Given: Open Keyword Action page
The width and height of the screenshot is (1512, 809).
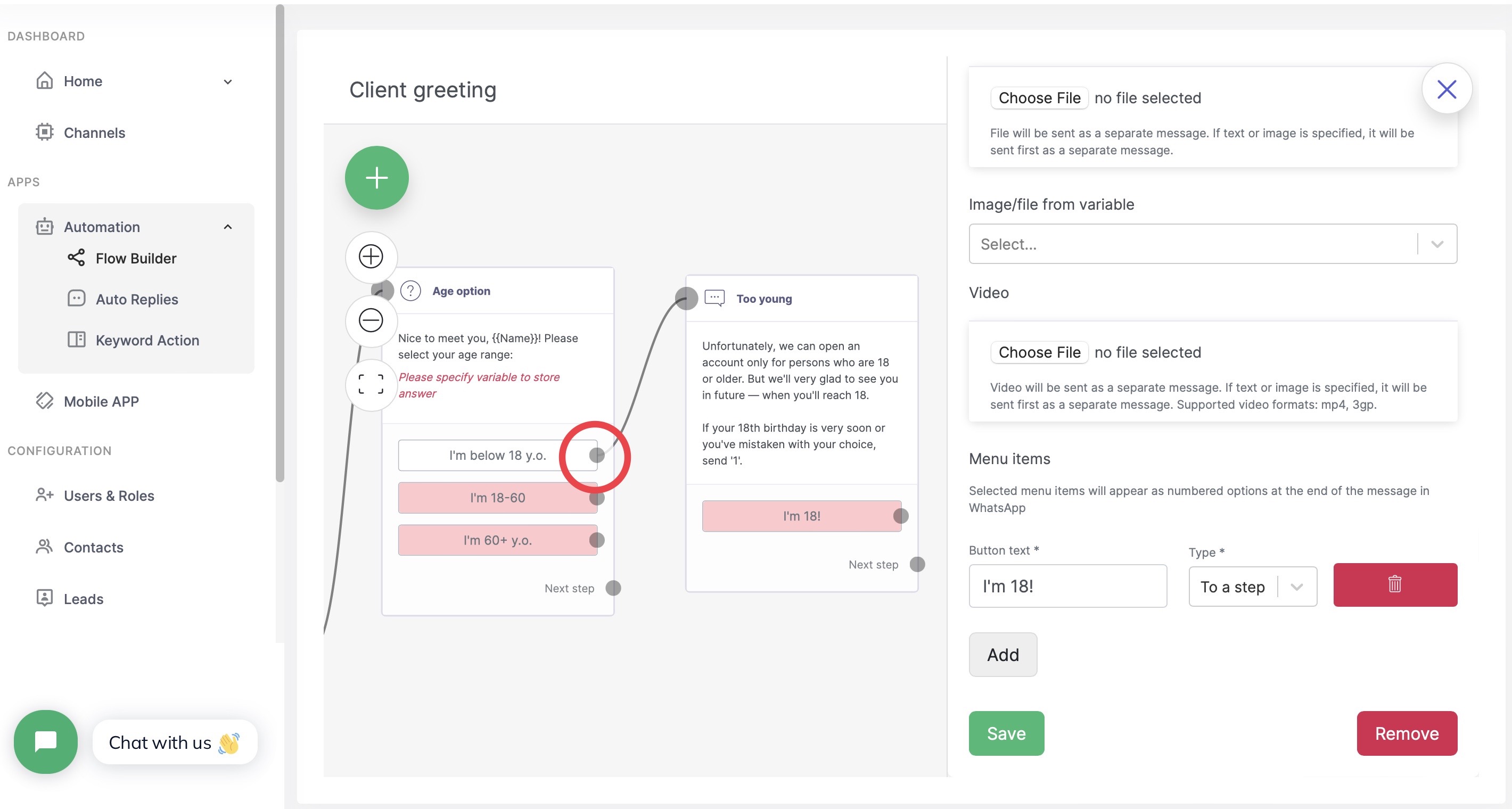Looking at the screenshot, I should point(147,340).
